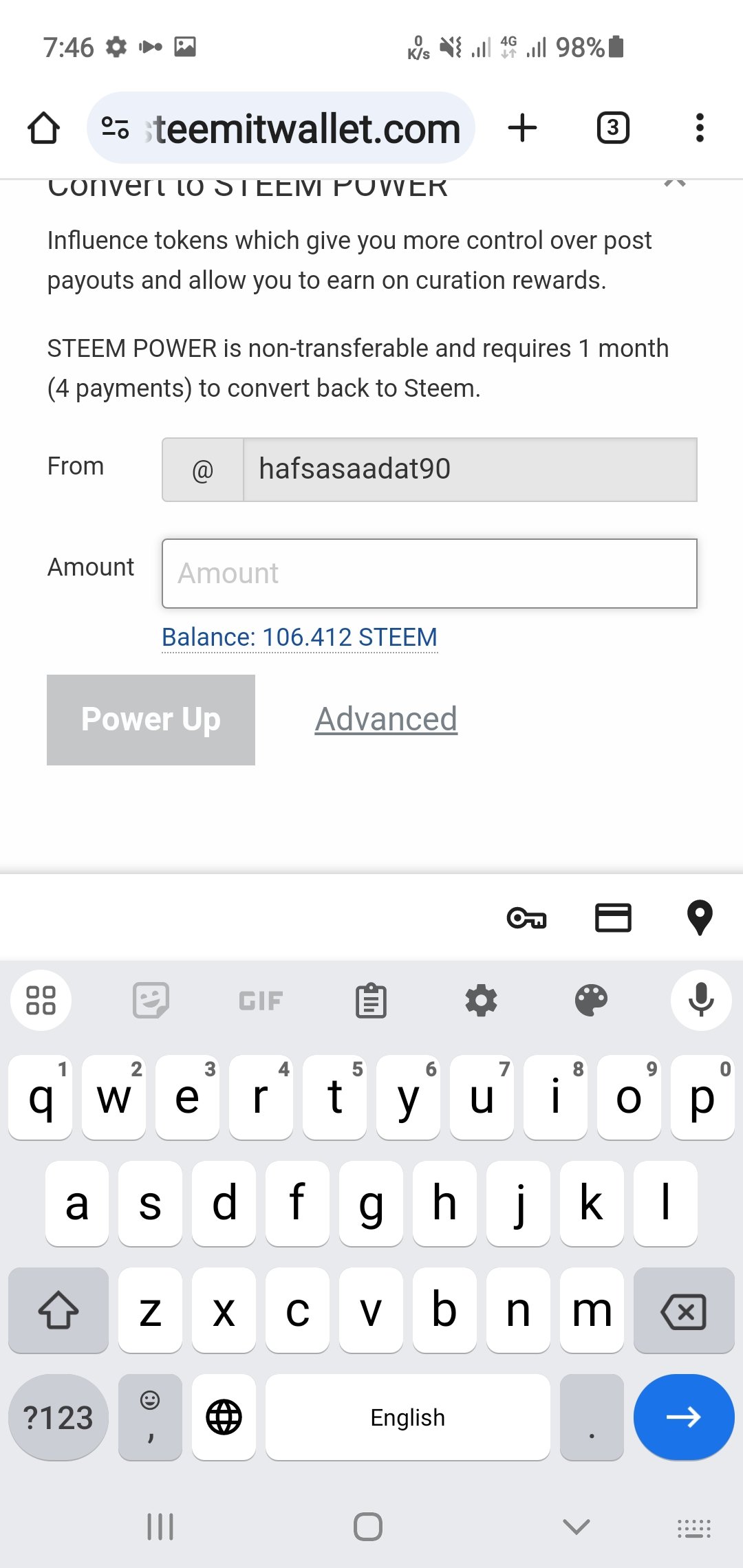
Task: Open saved payment cards icon
Action: pos(613,918)
